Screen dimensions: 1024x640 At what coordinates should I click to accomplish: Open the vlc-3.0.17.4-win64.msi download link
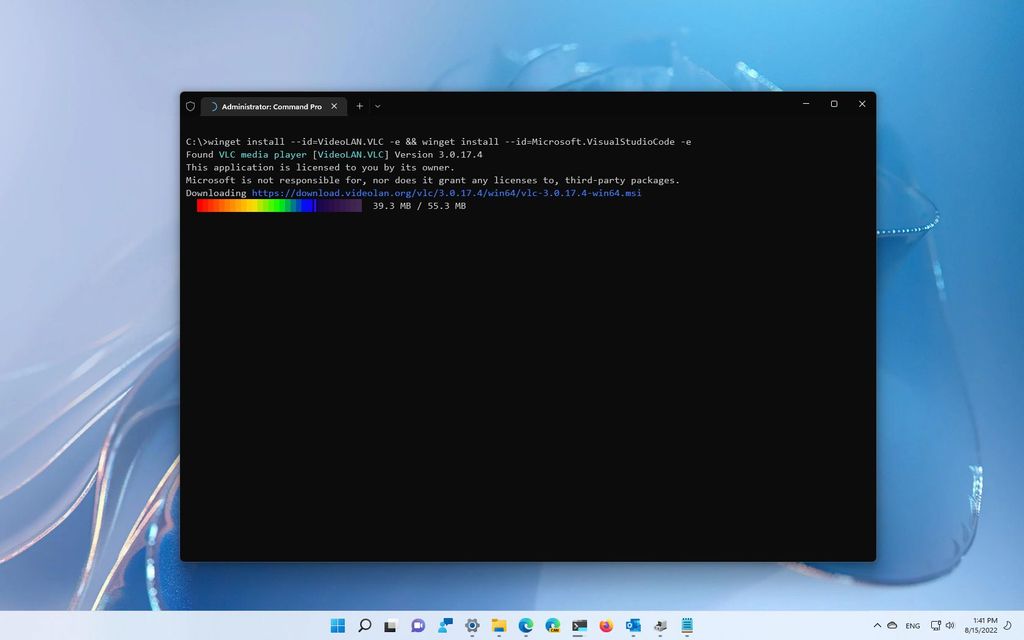click(446, 193)
